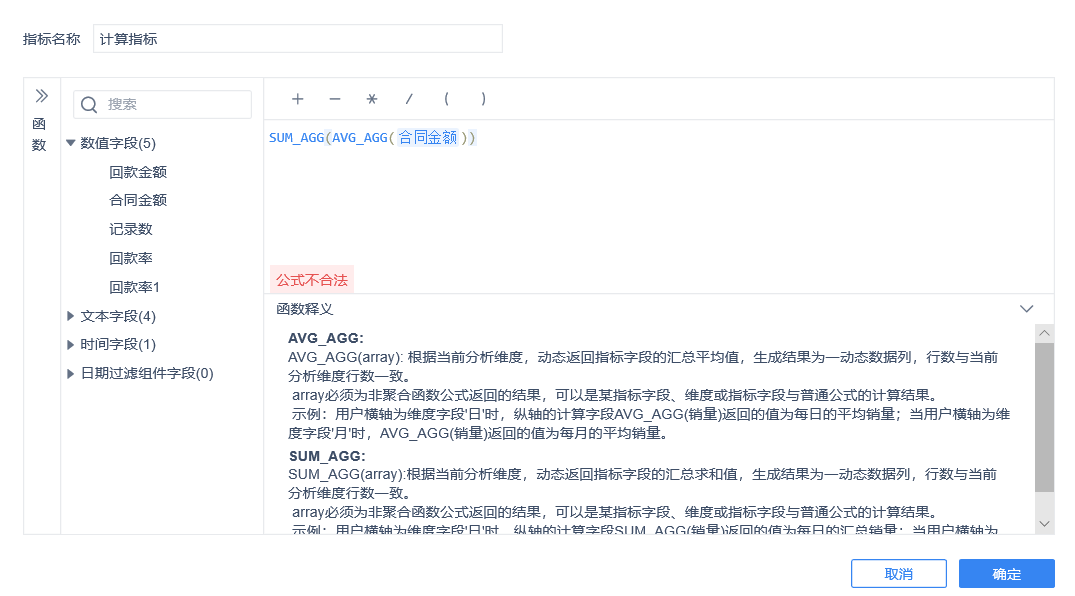The height and width of the screenshot is (596, 1075).
Task: Focus the 搜索 field search box
Action: tap(162, 104)
